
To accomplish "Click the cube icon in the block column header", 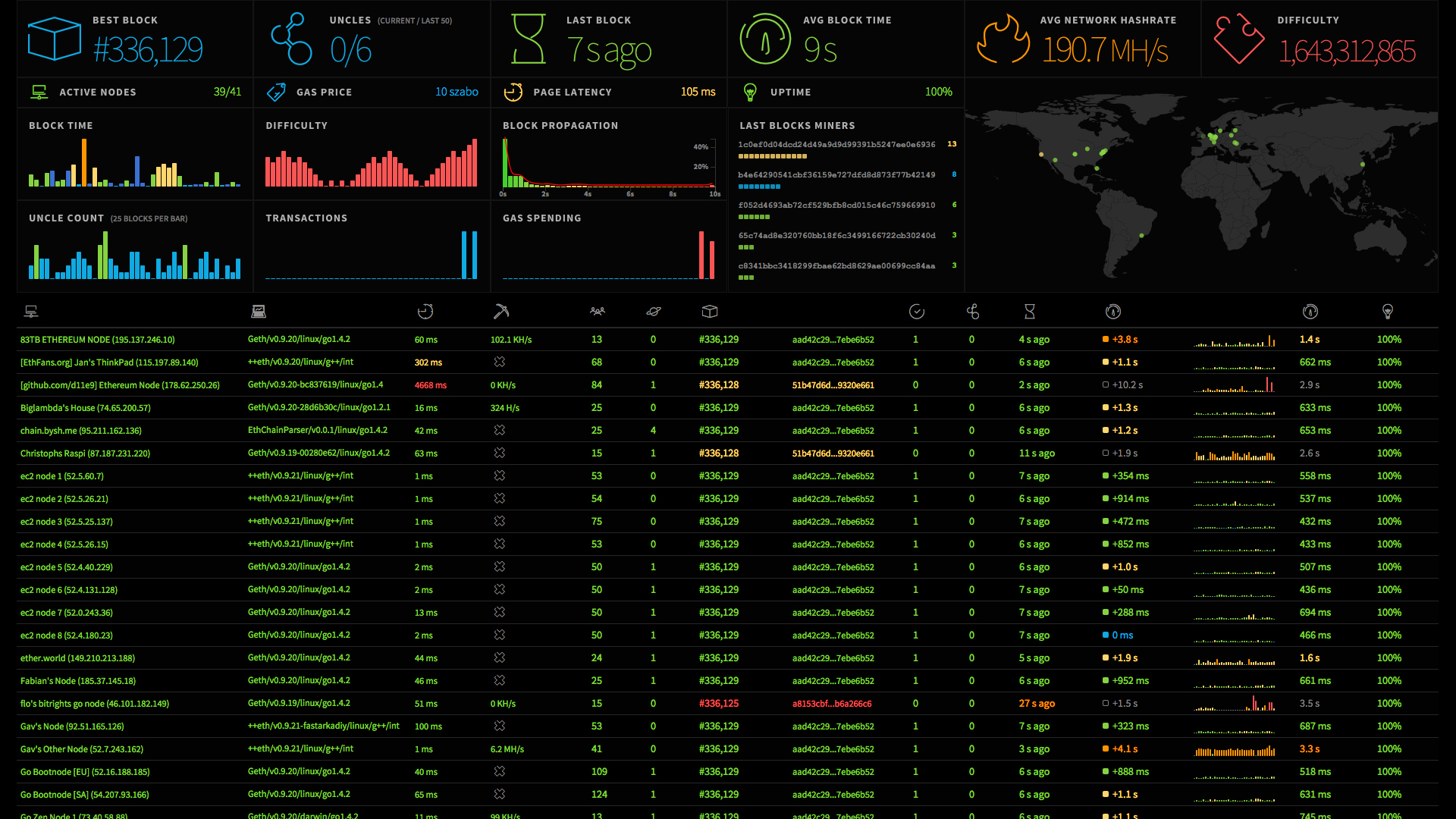I will [710, 311].
